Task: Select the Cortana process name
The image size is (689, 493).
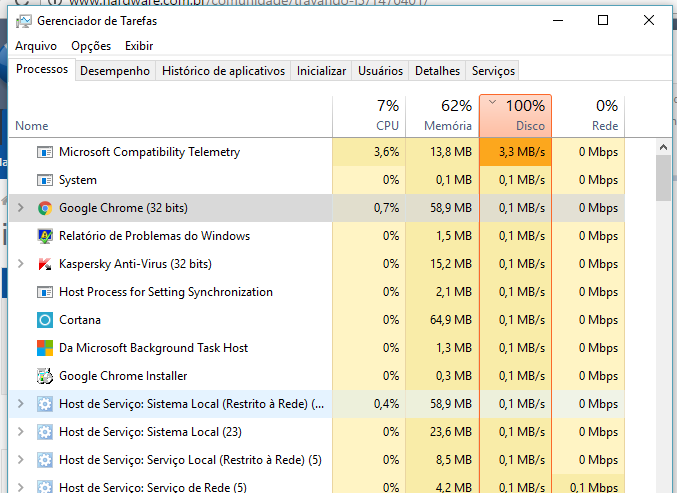Action: [80, 320]
